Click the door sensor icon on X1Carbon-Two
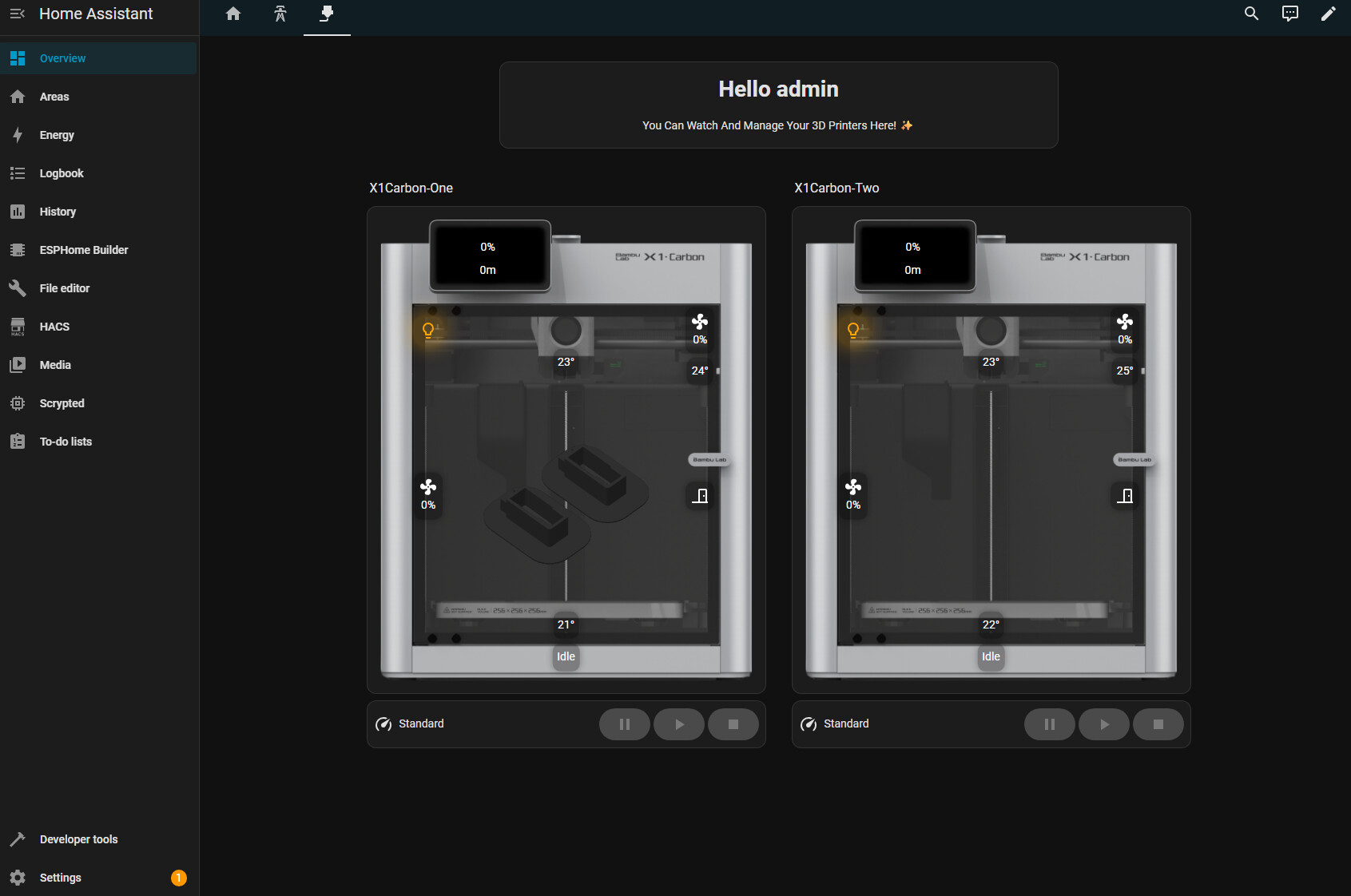The width and height of the screenshot is (1351, 896). (x=1125, y=496)
